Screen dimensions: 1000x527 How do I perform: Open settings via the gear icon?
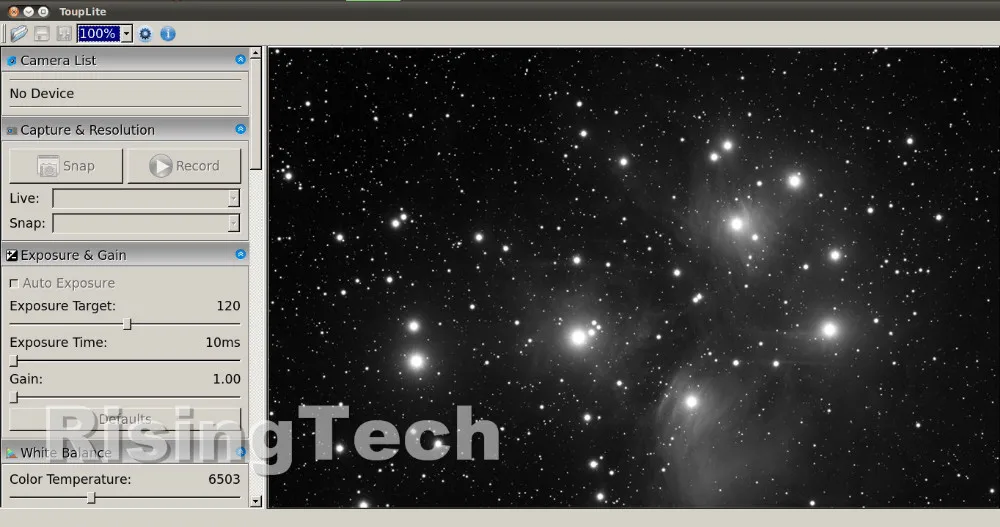(145, 34)
